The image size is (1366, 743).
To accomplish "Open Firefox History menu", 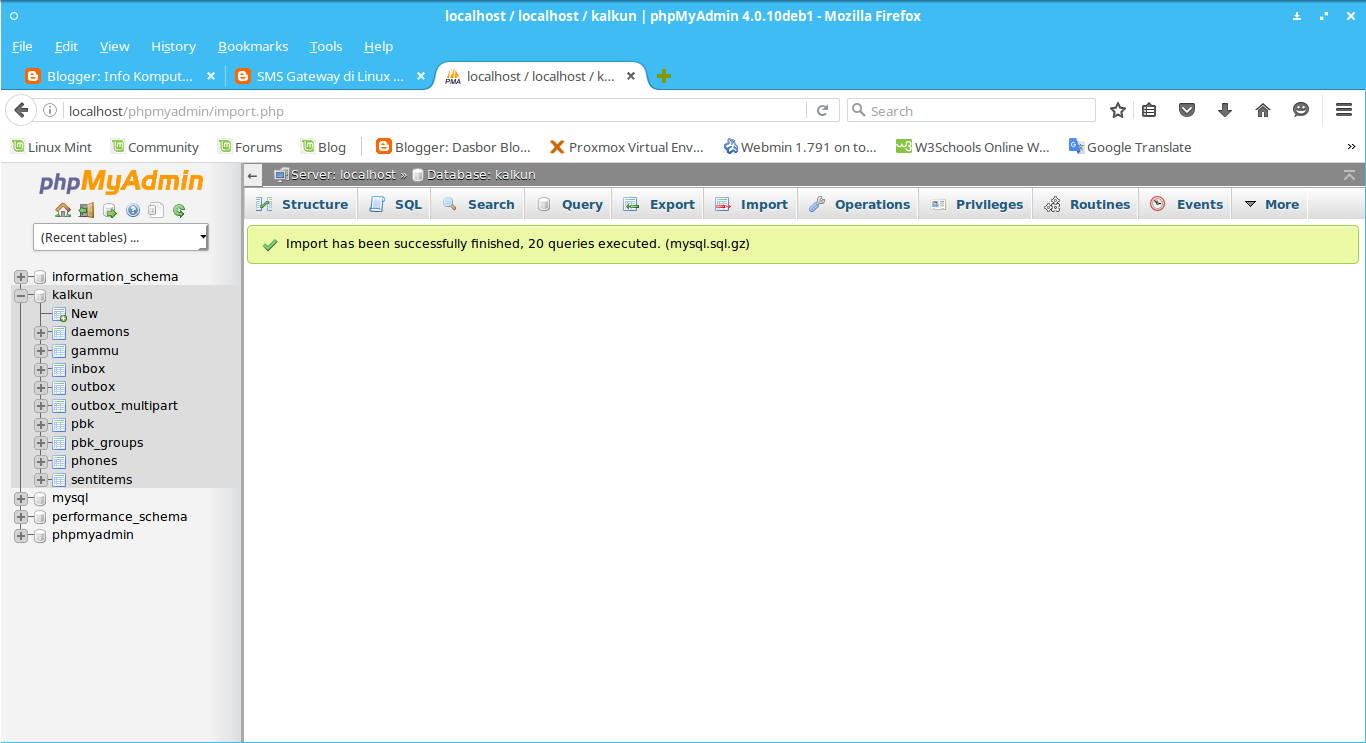I will (x=173, y=46).
